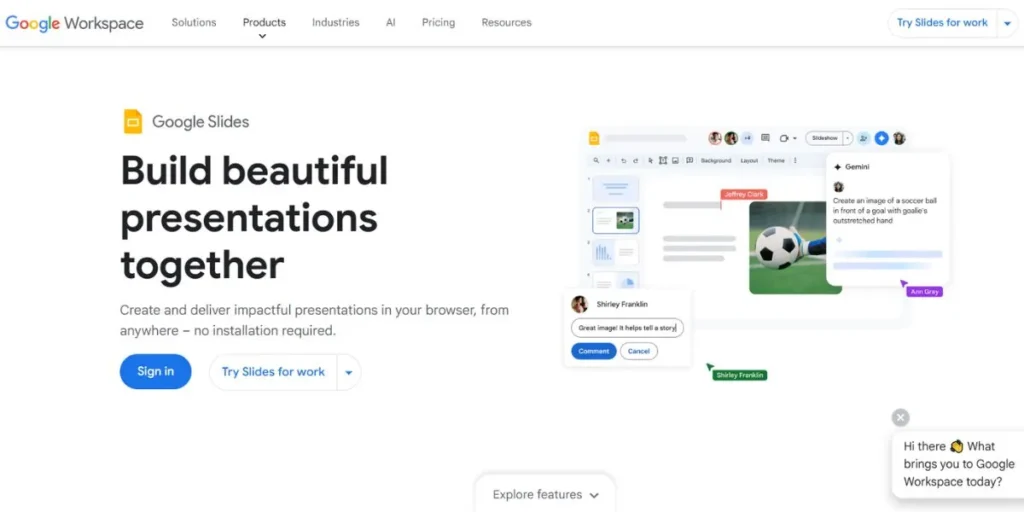Expand the Explore features chevron
The image size is (1024, 512).
[594, 495]
